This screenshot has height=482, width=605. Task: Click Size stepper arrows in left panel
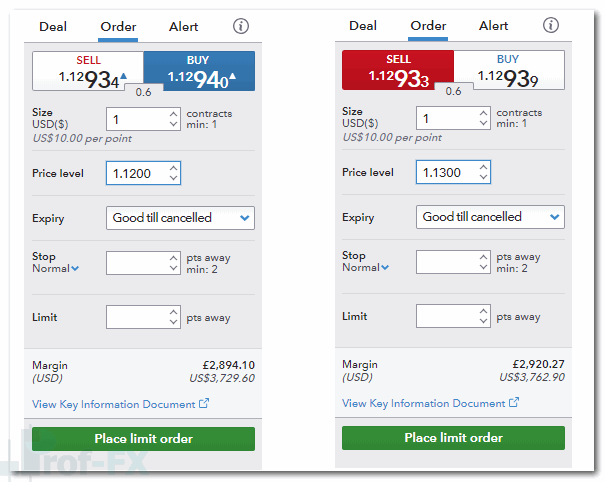pyautogui.click(x=173, y=118)
